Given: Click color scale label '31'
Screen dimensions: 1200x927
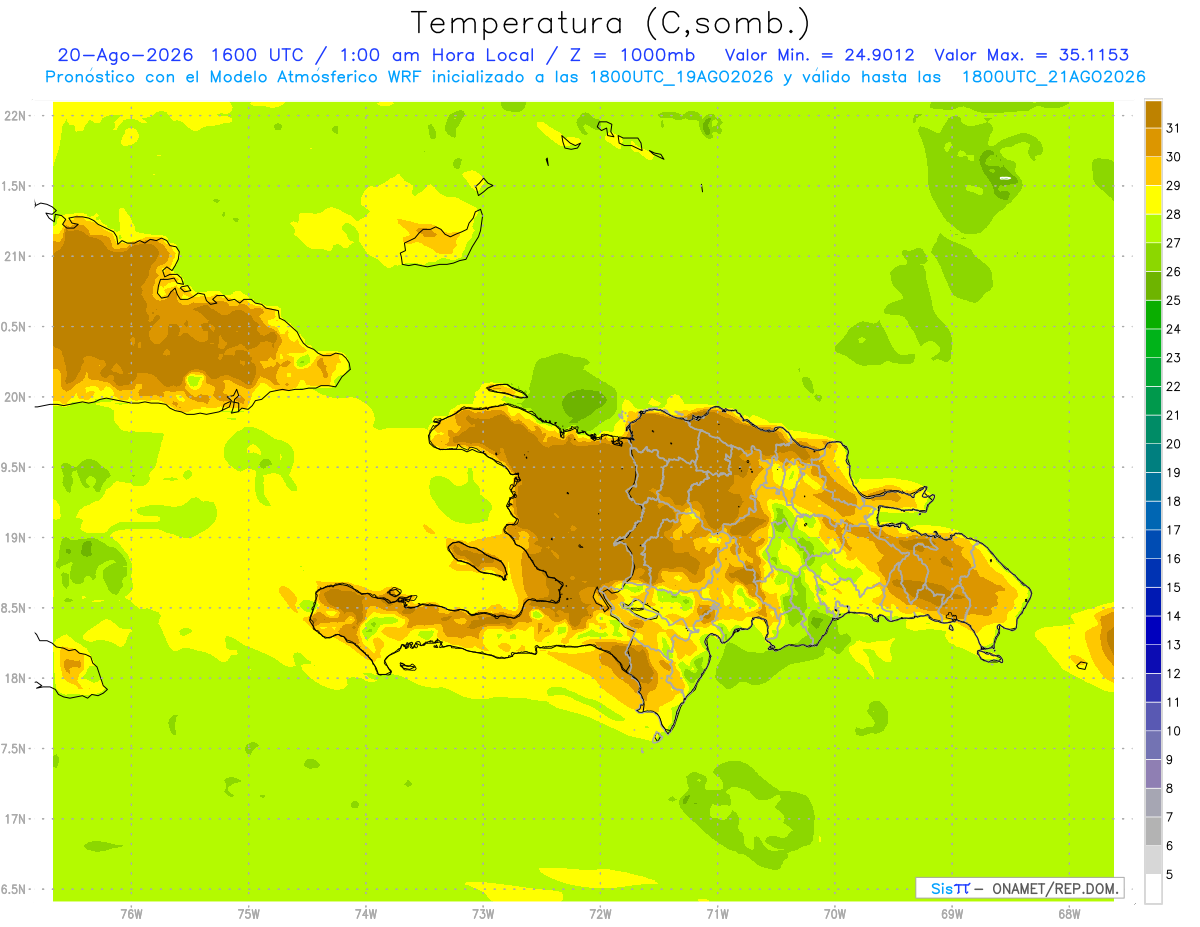Looking at the screenshot, I should [x=1174, y=128].
